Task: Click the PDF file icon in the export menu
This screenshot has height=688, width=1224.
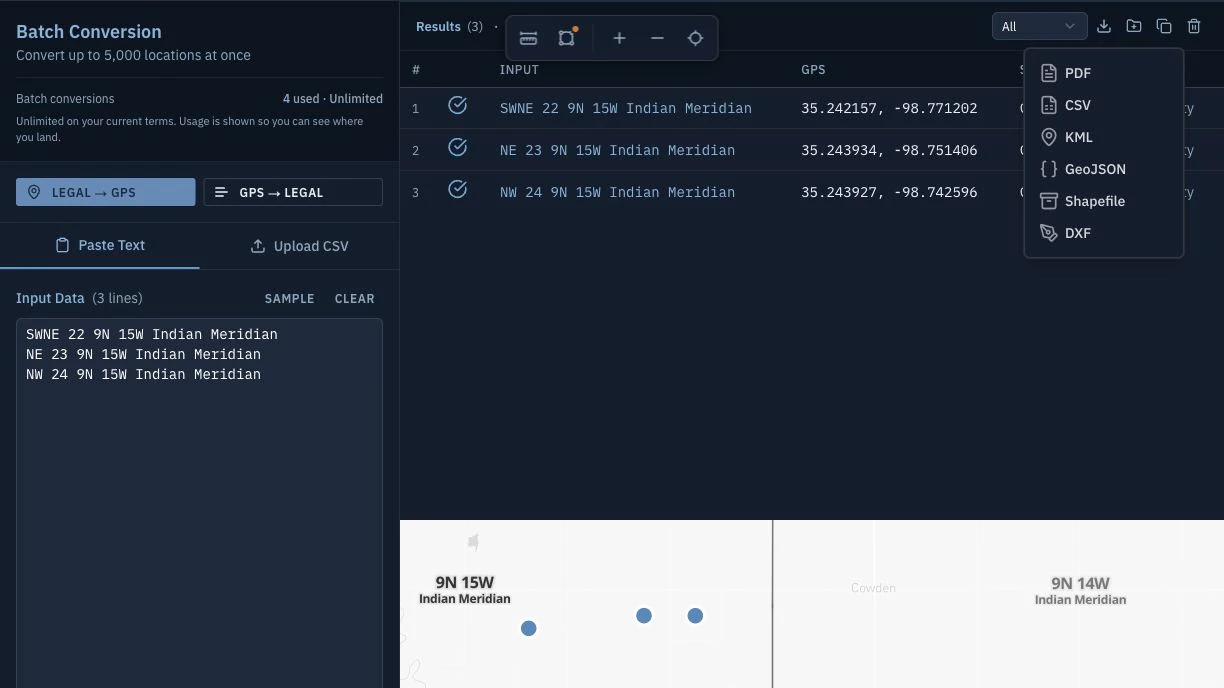Action: [x=1049, y=73]
